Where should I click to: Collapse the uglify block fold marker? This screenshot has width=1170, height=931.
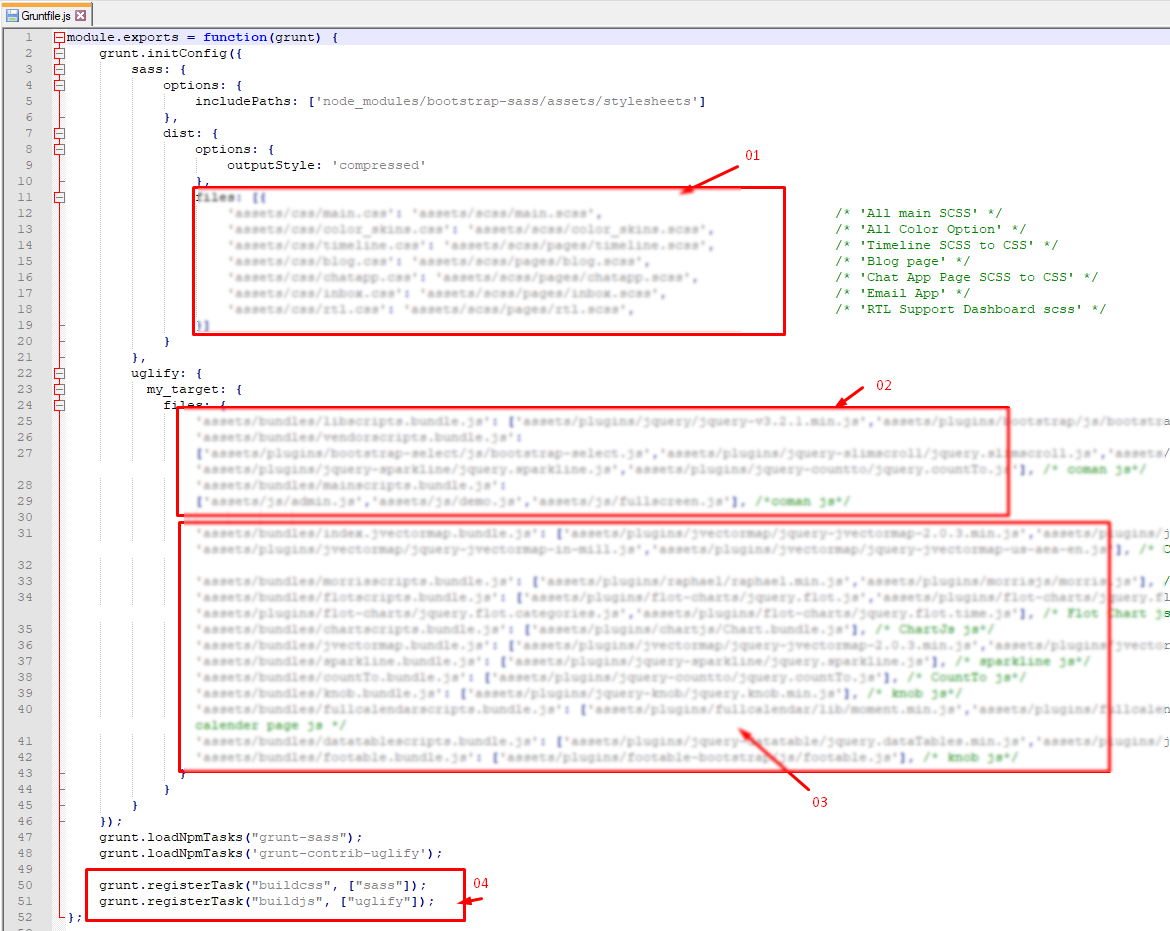coord(59,373)
